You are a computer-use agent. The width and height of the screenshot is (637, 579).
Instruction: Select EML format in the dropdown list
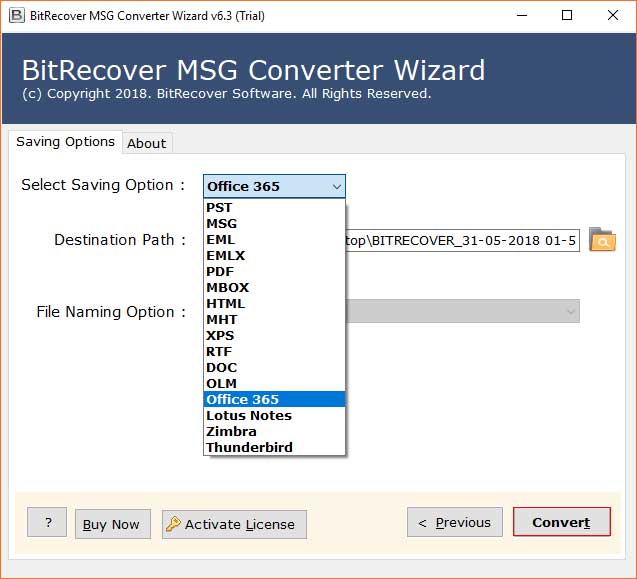pos(274,239)
